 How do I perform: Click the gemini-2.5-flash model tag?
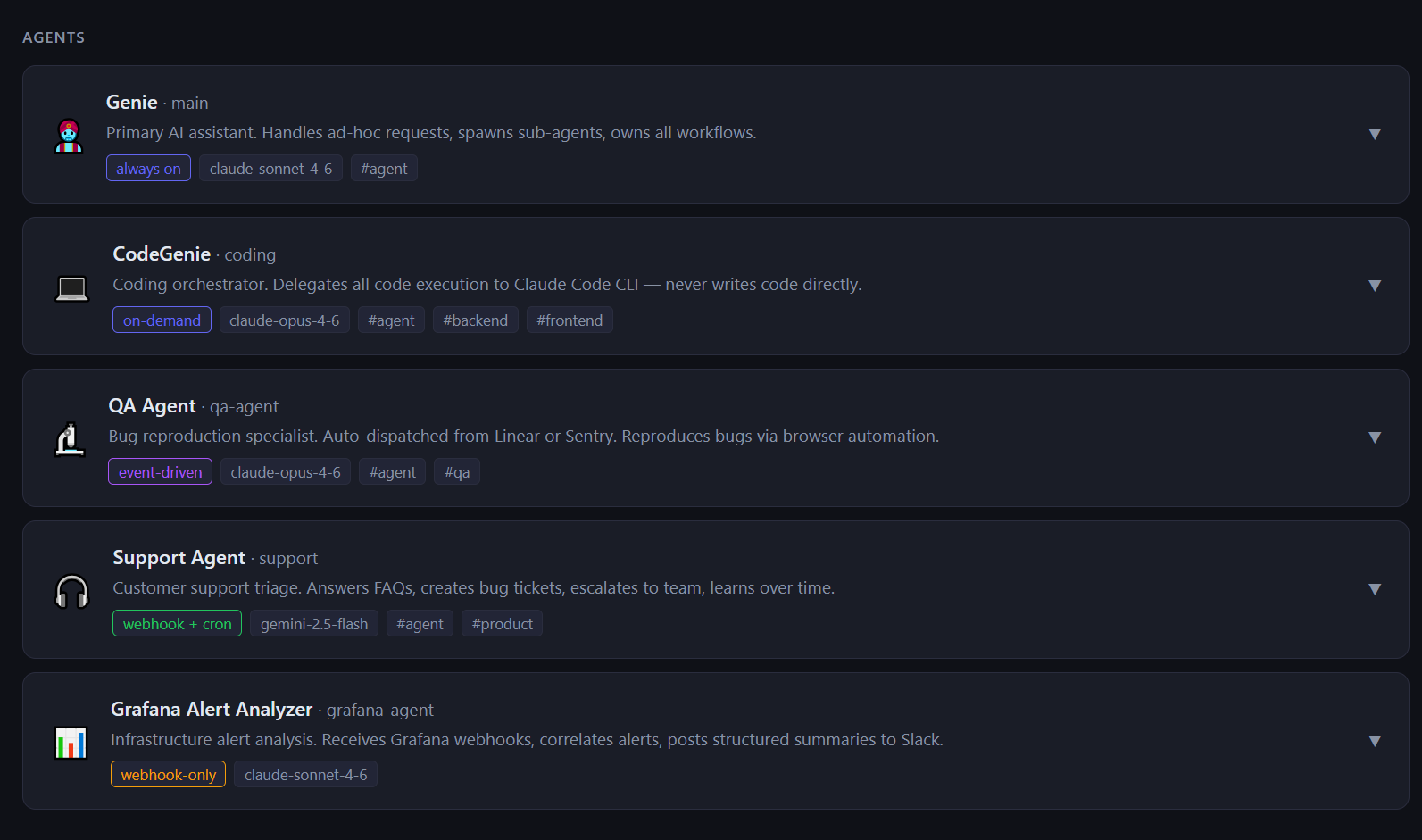pos(314,624)
